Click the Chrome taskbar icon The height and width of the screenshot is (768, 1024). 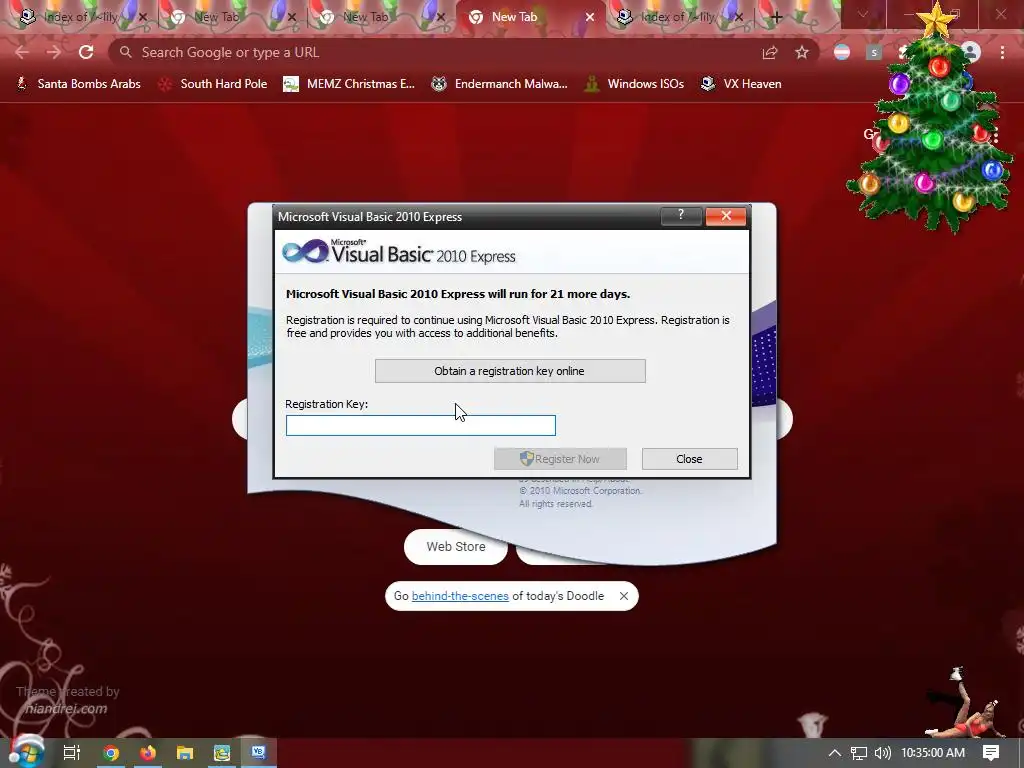click(110, 753)
